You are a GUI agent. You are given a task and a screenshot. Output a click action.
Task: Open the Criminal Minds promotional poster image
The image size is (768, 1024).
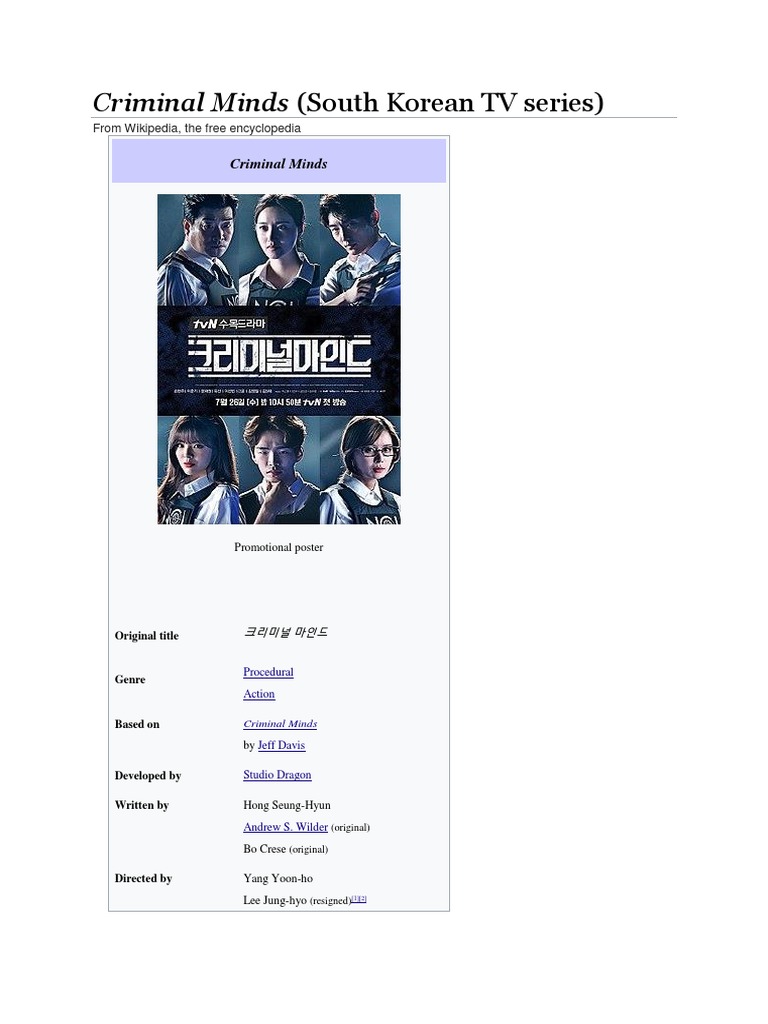279,359
